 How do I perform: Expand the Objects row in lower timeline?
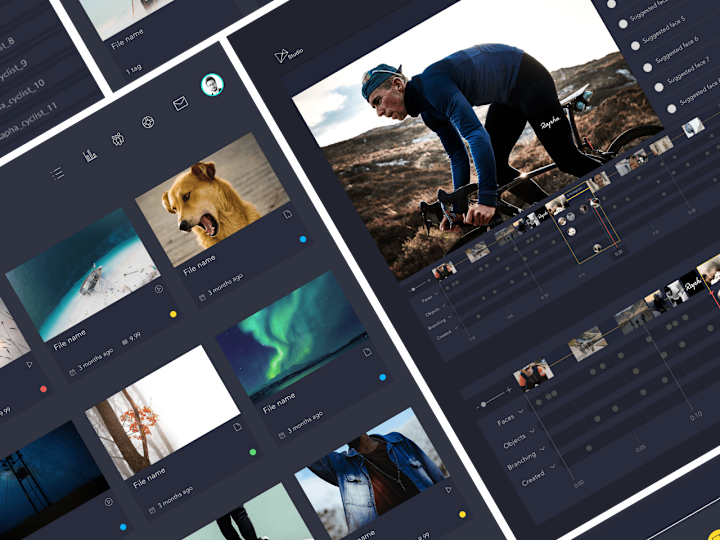pyautogui.click(x=532, y=432)
